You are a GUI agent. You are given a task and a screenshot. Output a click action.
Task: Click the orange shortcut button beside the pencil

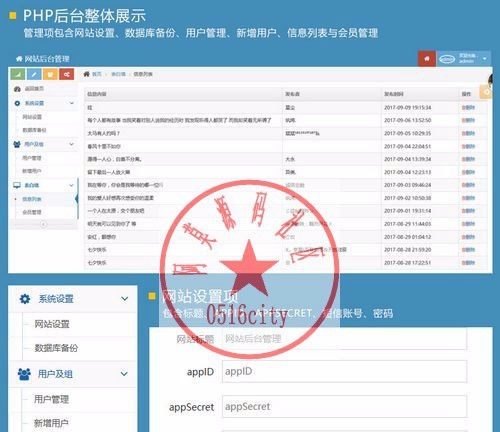50,74
